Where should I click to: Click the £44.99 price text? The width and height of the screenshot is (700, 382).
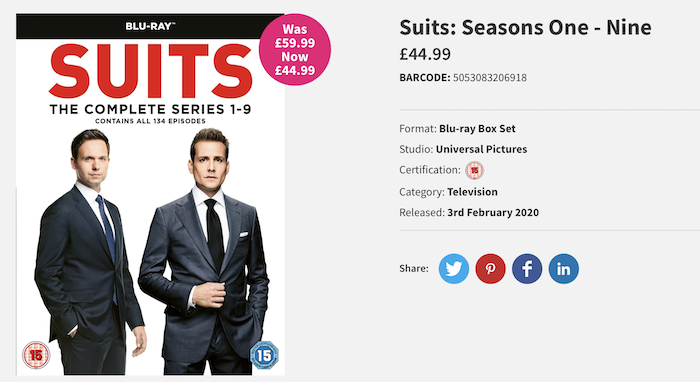[x=425, y=54]
